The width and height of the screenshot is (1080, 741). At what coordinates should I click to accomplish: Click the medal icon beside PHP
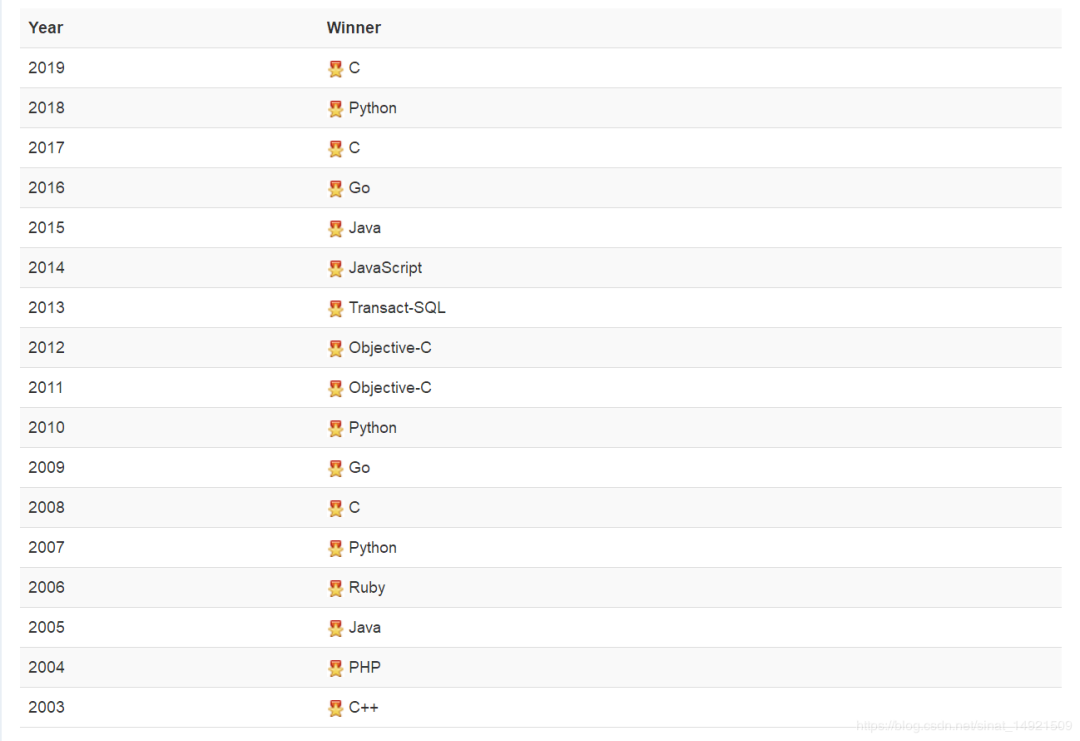click(x=335, y=667)
